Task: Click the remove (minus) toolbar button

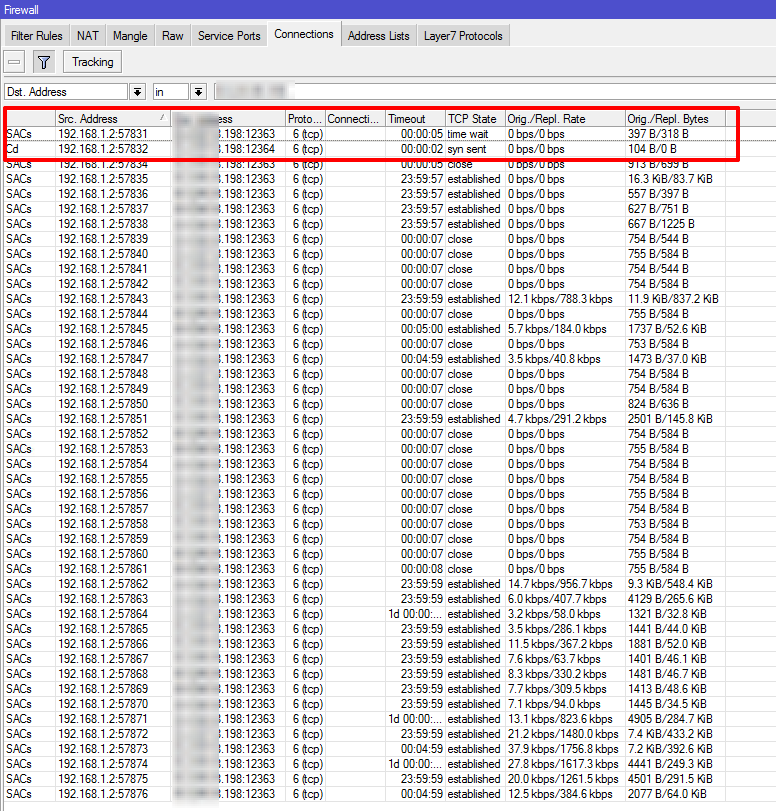Action: point(14,63)
